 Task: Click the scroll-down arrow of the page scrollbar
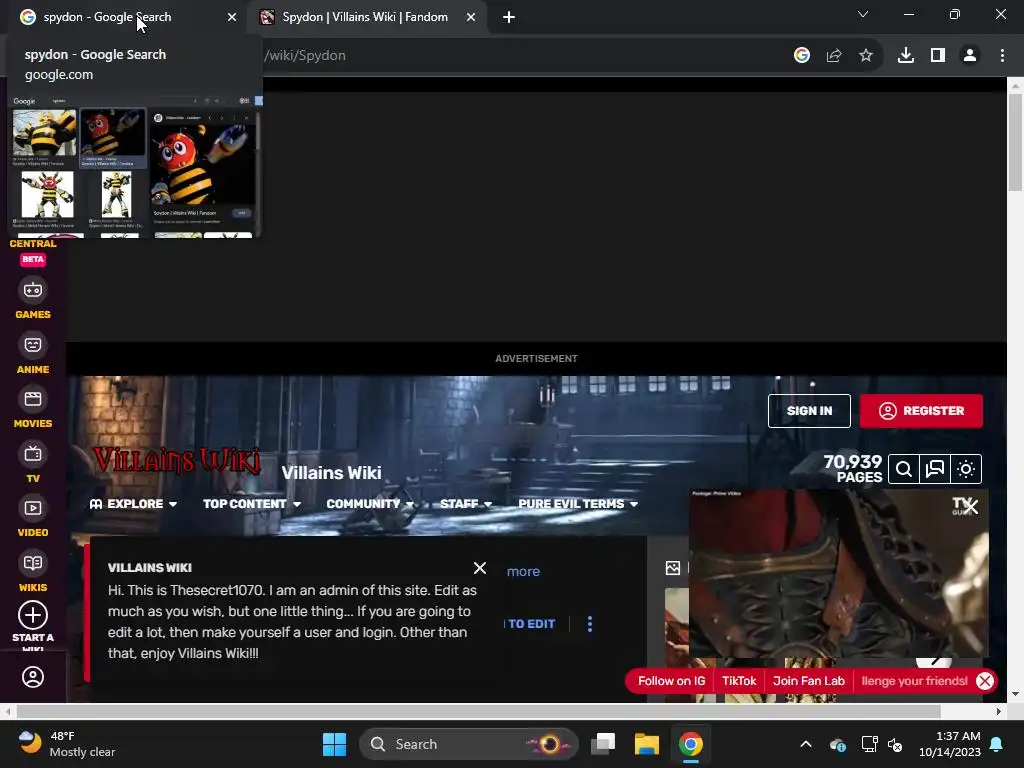[1015, 694]
